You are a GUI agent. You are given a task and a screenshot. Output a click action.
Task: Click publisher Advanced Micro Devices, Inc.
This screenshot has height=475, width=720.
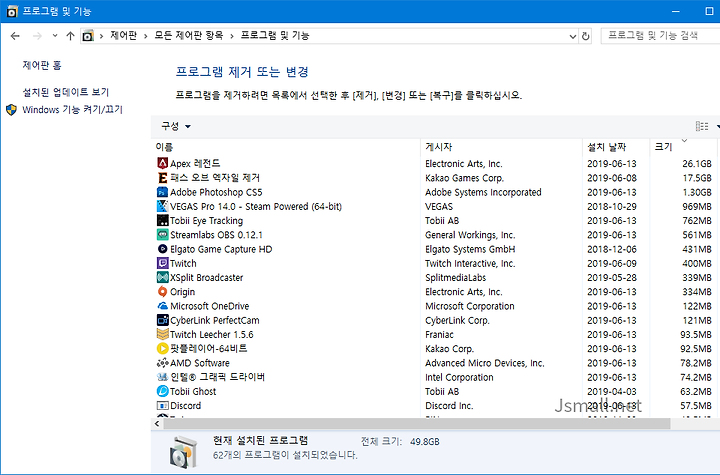[484, 363]
